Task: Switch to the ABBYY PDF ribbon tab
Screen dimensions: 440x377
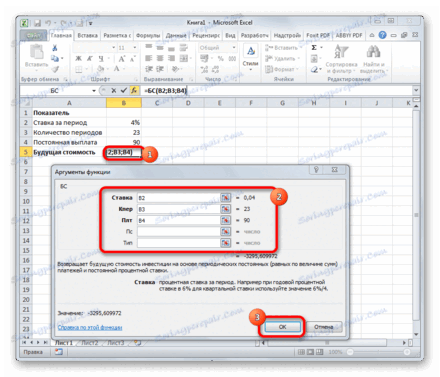Action: [x=348, y=35]
